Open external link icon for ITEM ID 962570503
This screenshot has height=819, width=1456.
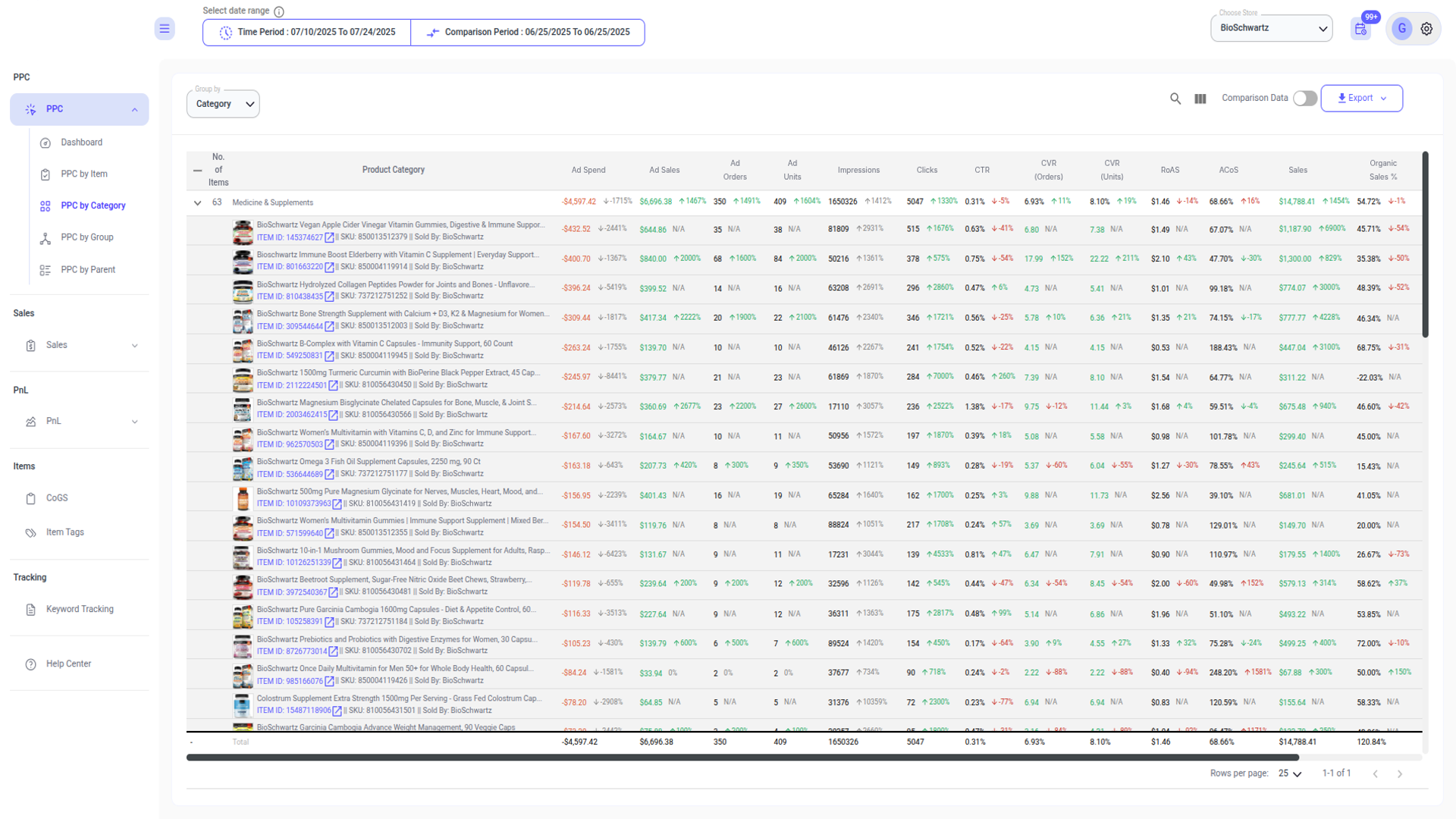(x=329, y=445)
